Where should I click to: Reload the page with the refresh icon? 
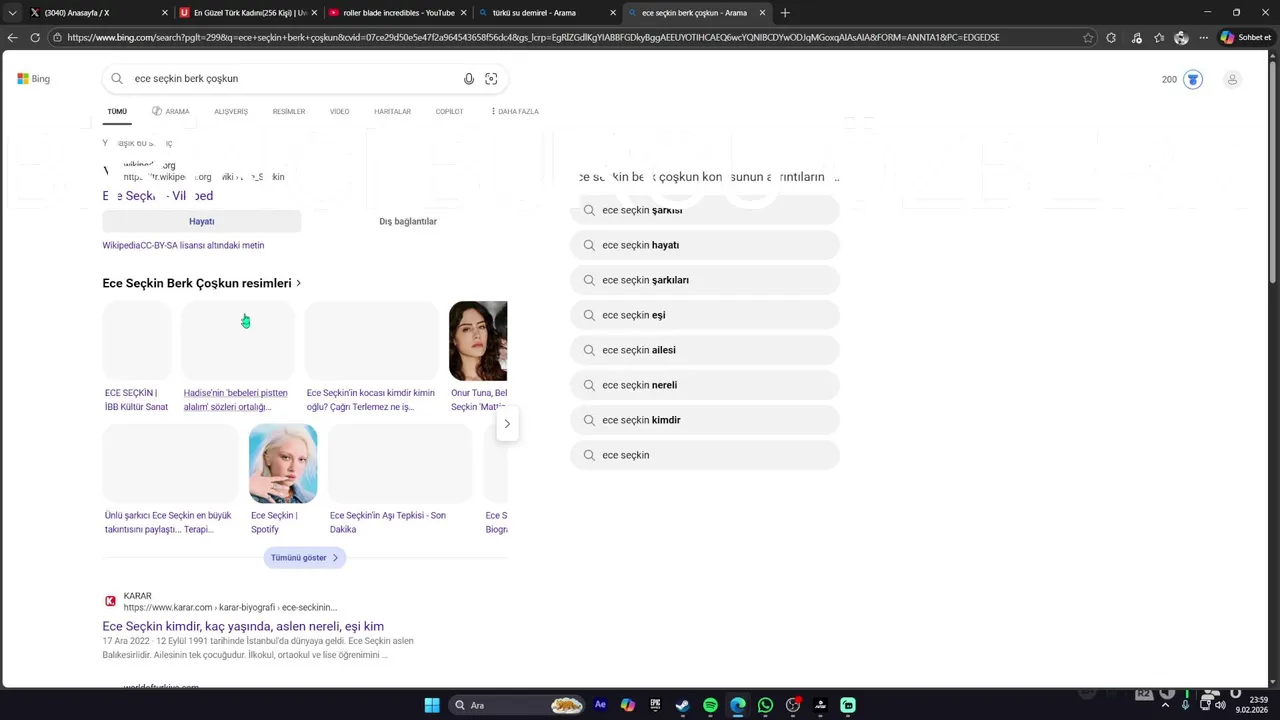tap(35, 37)
